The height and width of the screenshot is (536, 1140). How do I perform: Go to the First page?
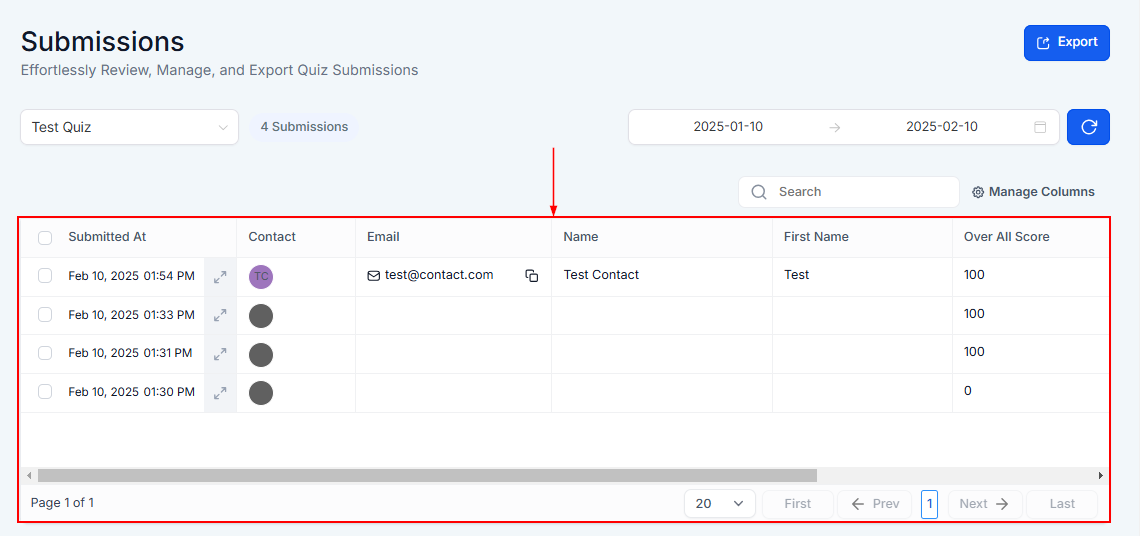coord(798,503)
